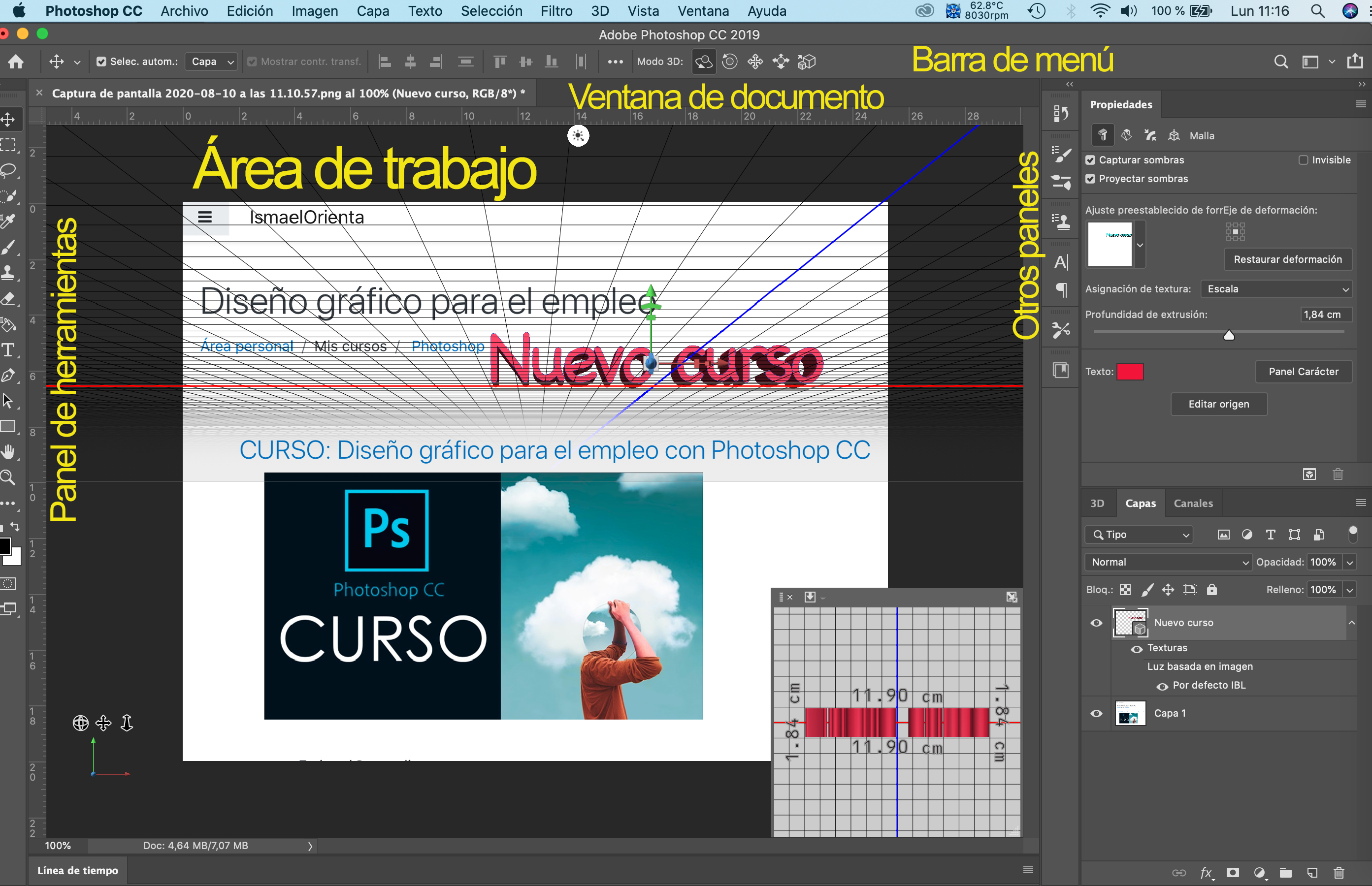Add a layer style with fx icon
Image resolution: width=1372 pixels, height=886 pixels.
[x=1206, y=873]
